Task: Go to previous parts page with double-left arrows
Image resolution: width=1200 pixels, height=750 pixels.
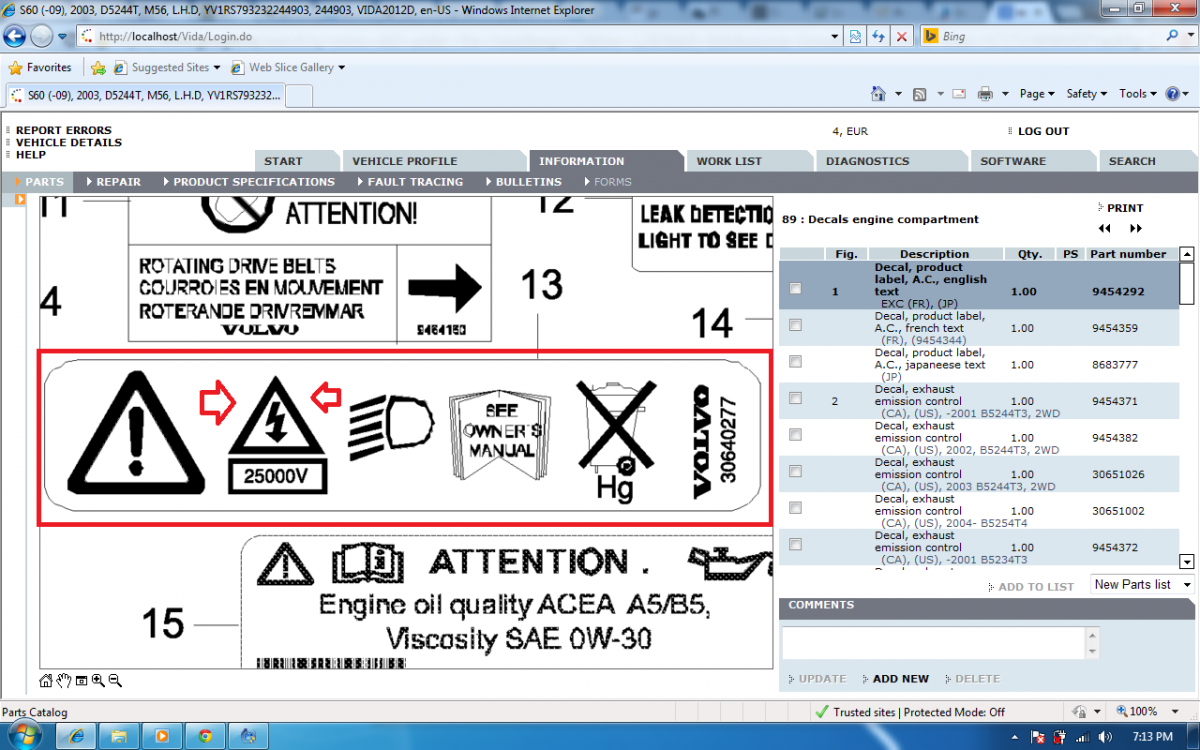Action: [x=1105, y=228]
